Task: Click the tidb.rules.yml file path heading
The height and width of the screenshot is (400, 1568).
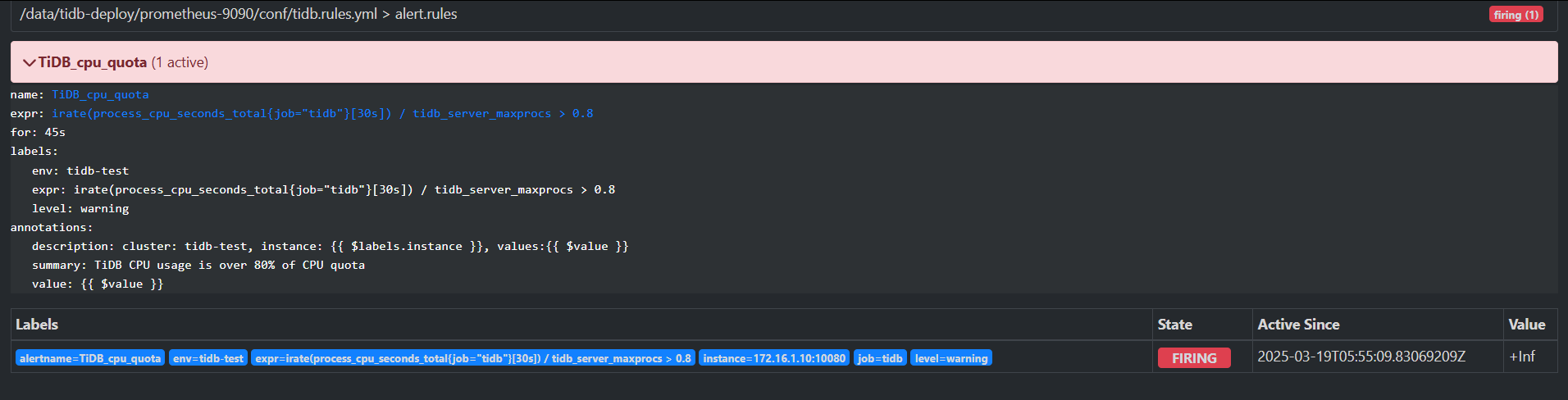Action: (x=239, y=14)
